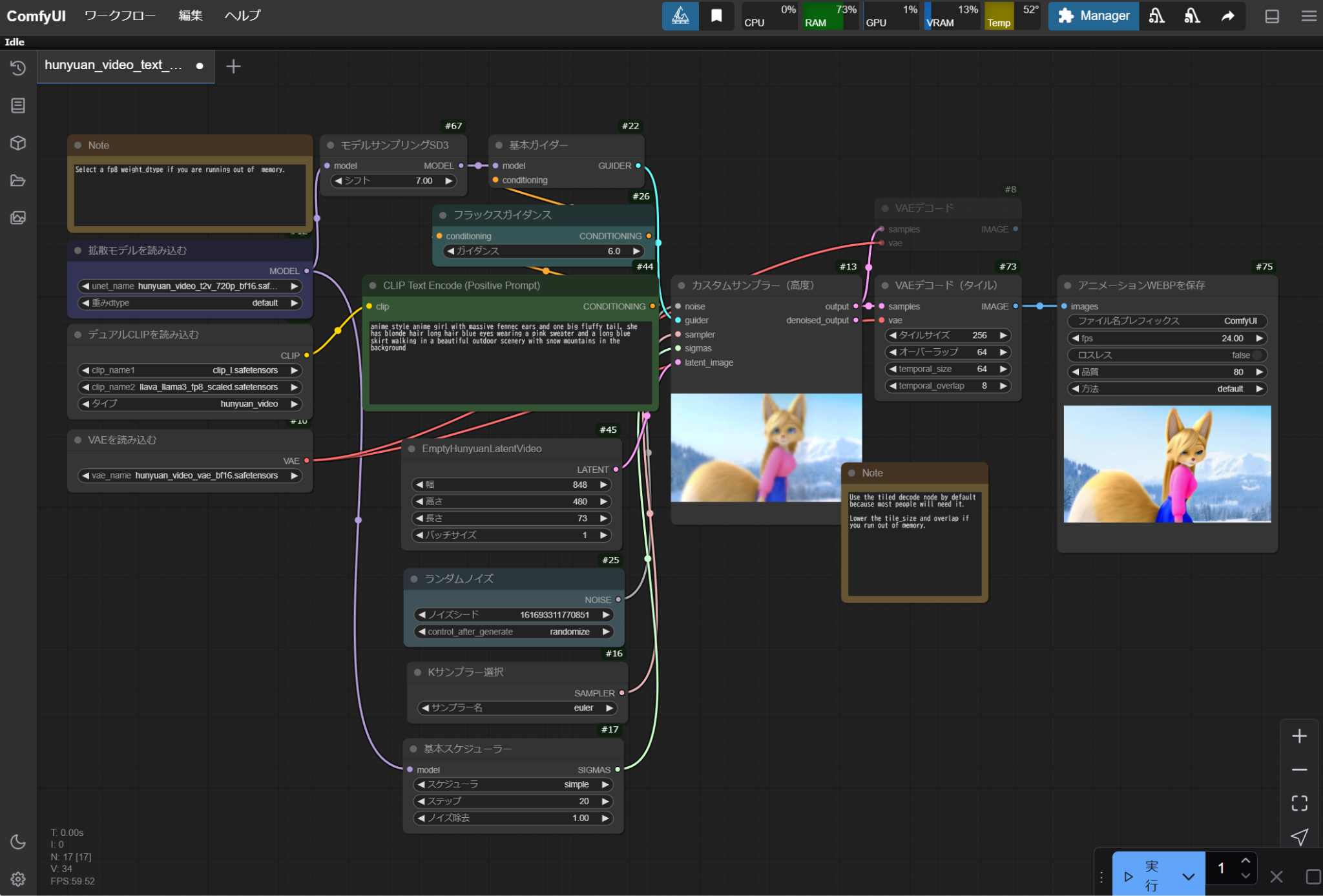The image size is (1323, 896).
Task: Open the ヘルプ menu
Action: [x=242, y=16]
